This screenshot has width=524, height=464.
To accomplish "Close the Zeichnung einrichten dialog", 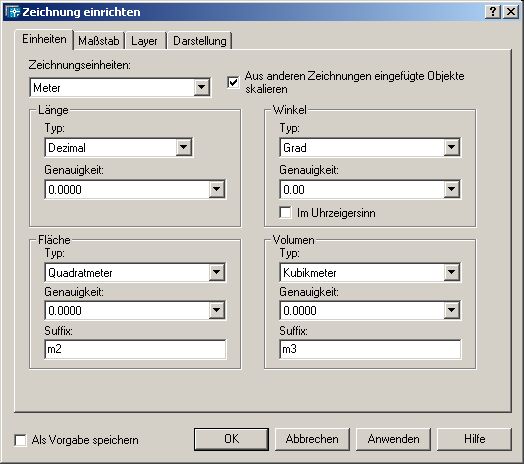I will [x=511, y=12].
